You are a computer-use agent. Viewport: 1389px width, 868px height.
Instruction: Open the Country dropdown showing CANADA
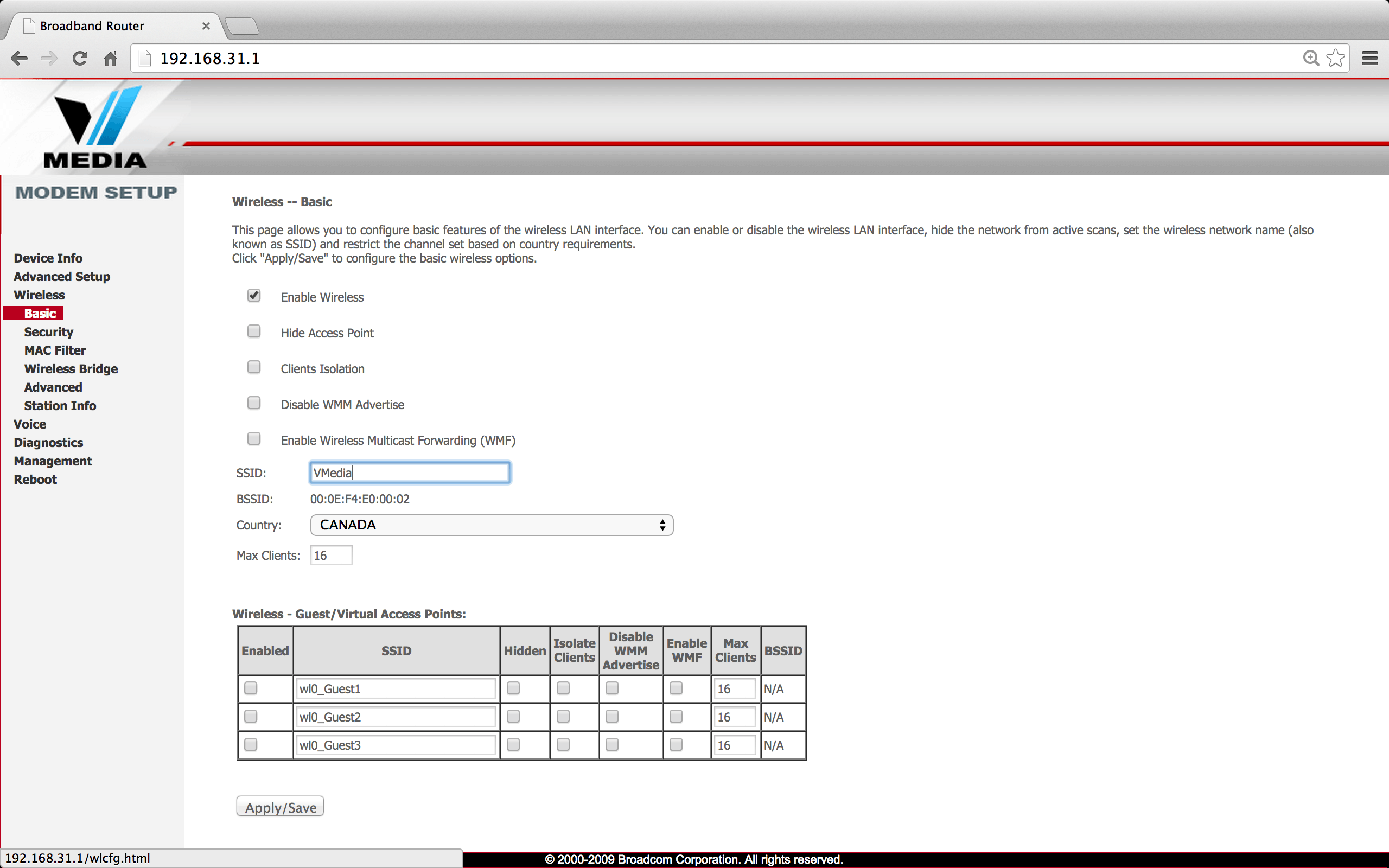click(492, 525)
